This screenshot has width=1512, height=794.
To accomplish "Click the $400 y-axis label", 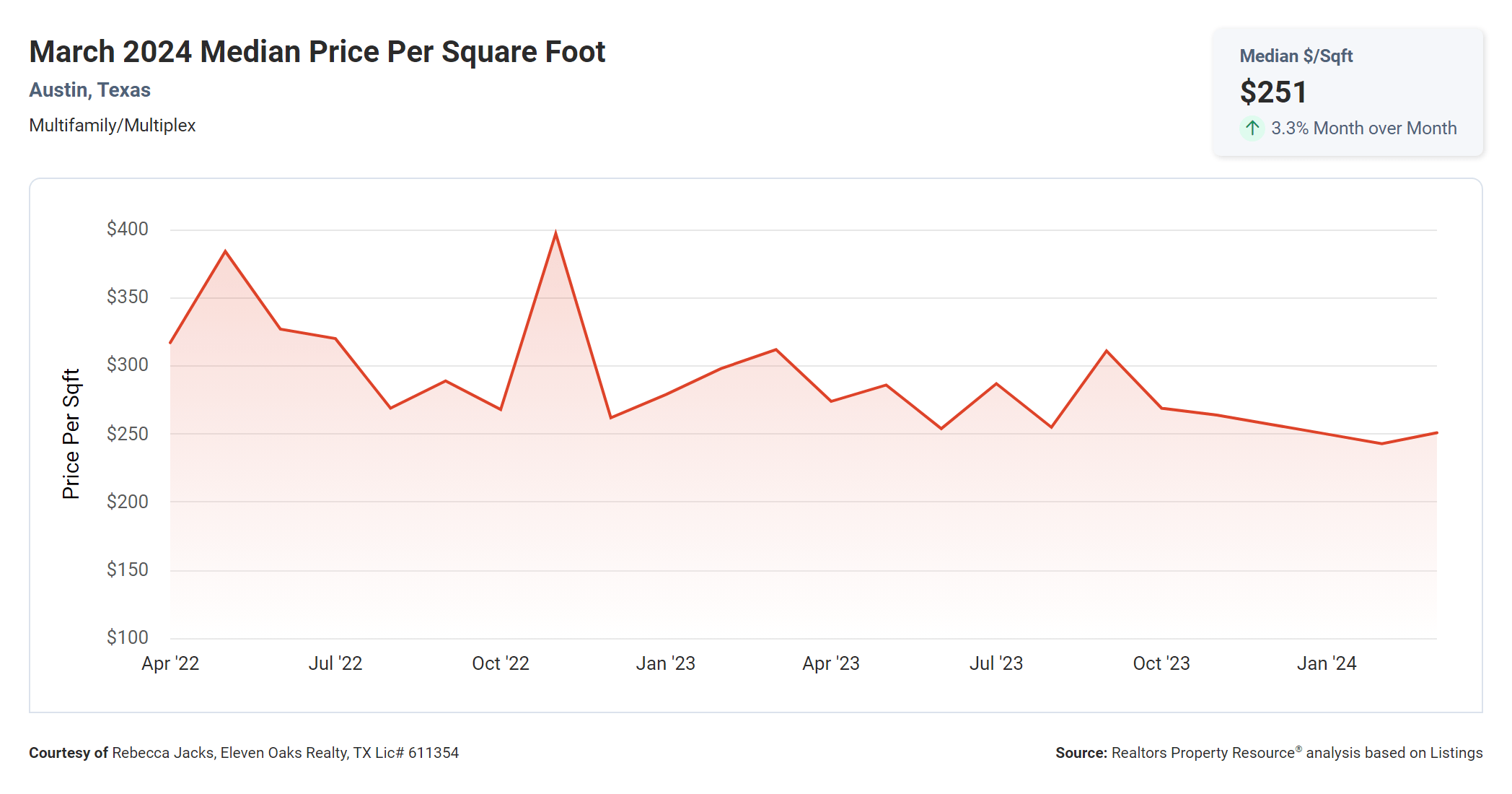I will click(x=127, y=229).
